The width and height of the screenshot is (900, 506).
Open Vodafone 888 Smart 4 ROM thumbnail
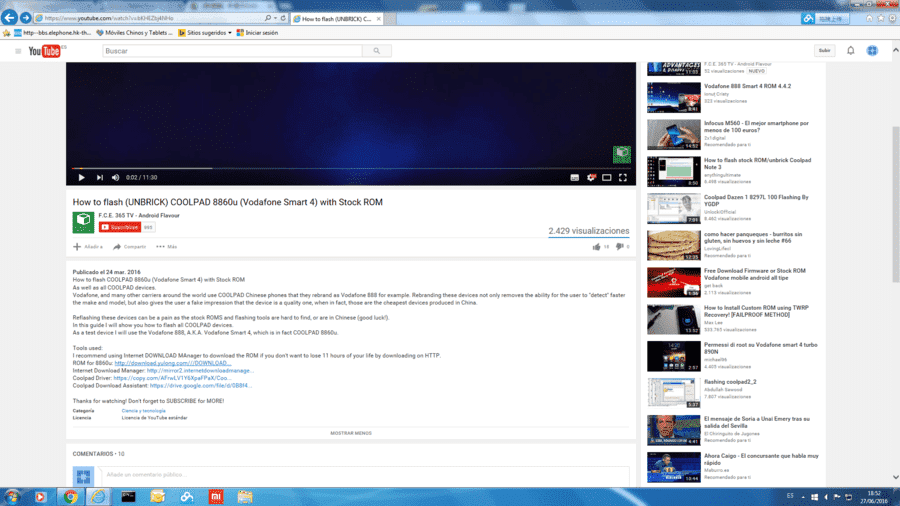click(x=674, y=98)
